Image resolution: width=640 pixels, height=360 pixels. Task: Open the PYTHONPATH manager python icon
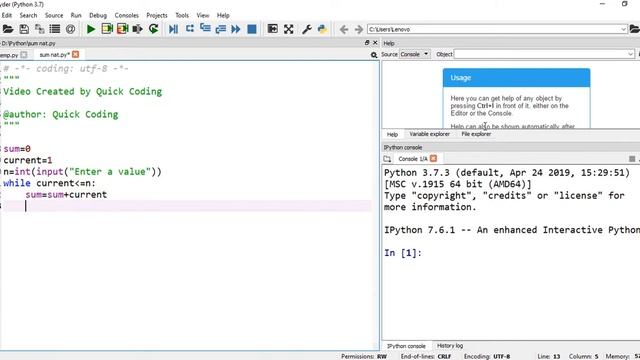point(322,29)
